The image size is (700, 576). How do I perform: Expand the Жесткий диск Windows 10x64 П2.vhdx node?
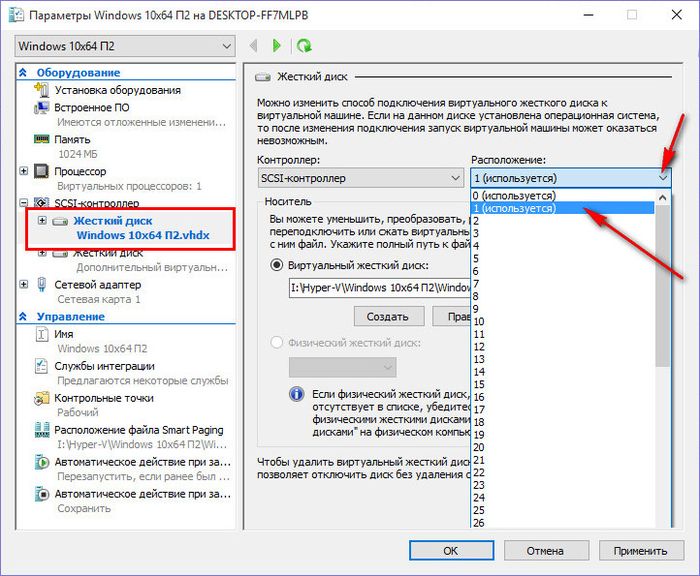click(x=42, y=220)
